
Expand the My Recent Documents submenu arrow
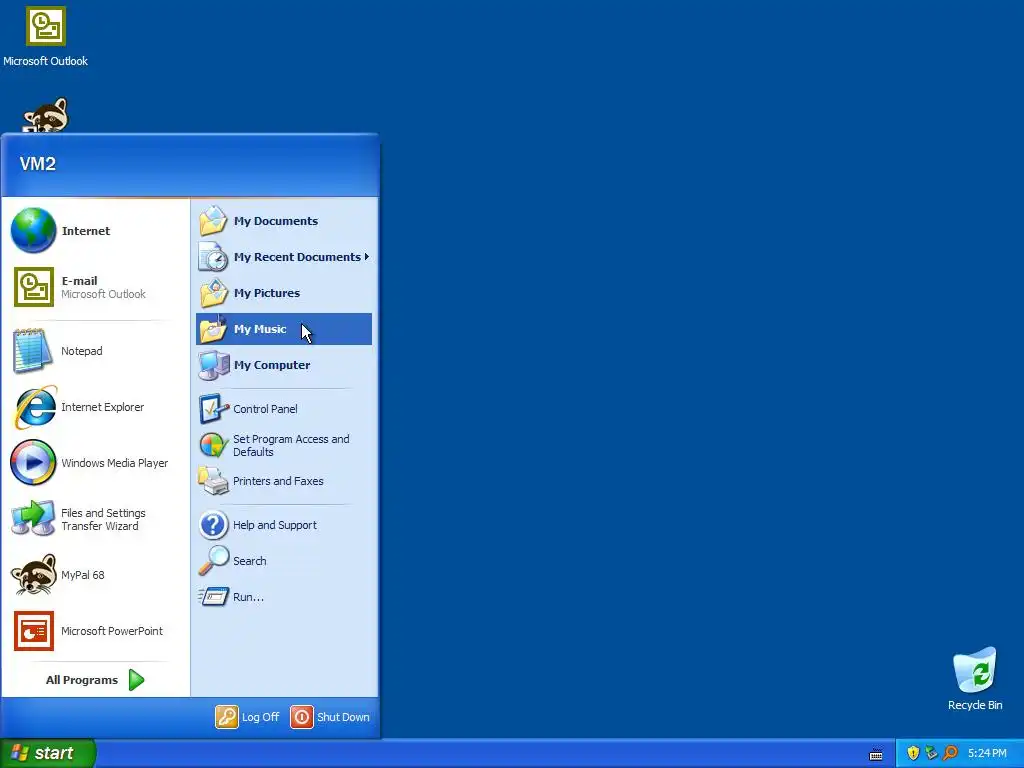coord(366,257)
